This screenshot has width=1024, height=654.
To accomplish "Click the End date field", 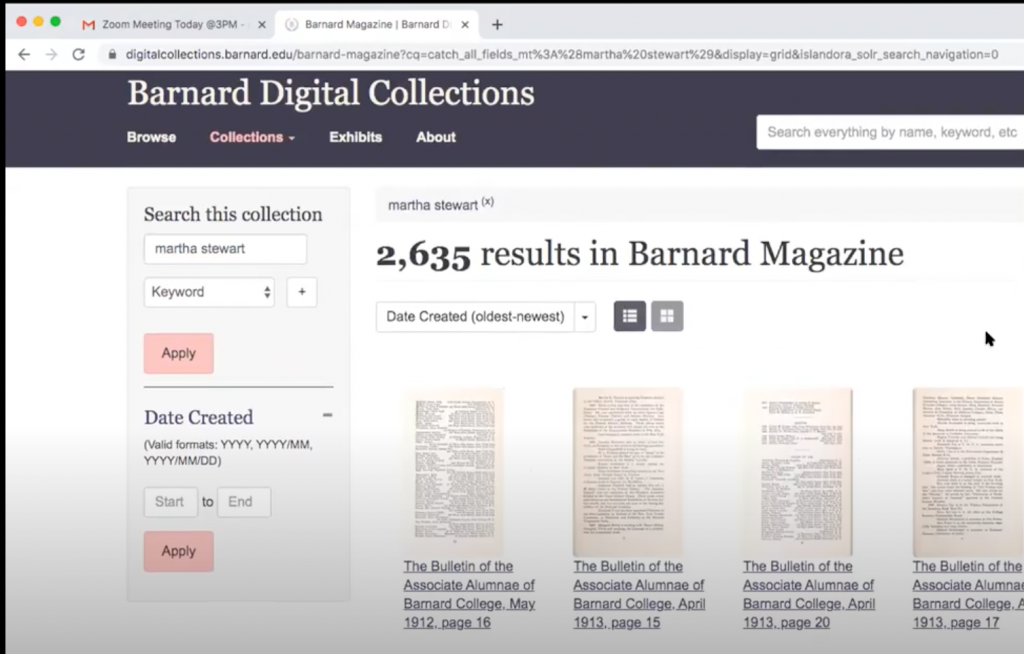I will (244, 502).
